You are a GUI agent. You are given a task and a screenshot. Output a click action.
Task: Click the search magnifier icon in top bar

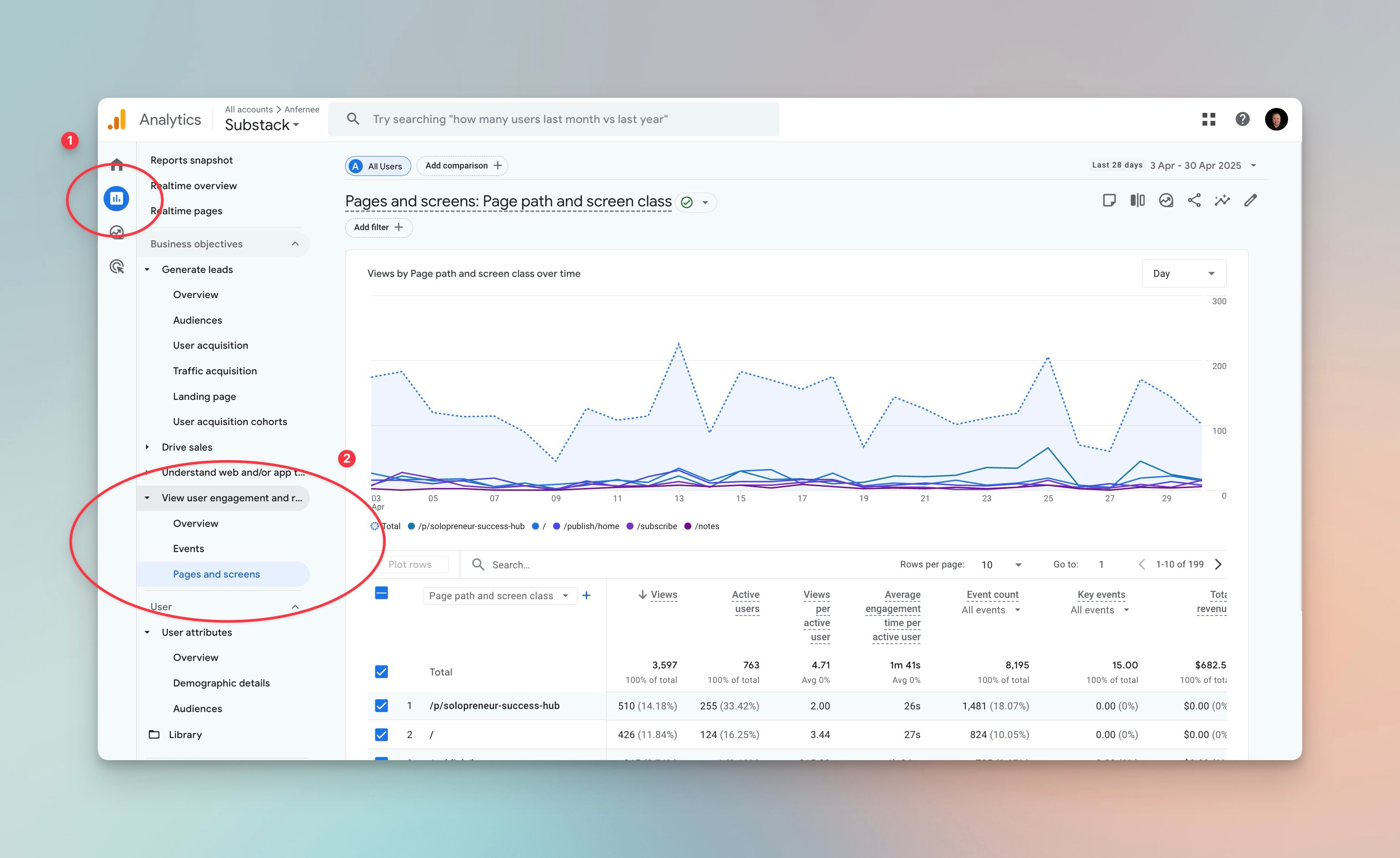353,119
